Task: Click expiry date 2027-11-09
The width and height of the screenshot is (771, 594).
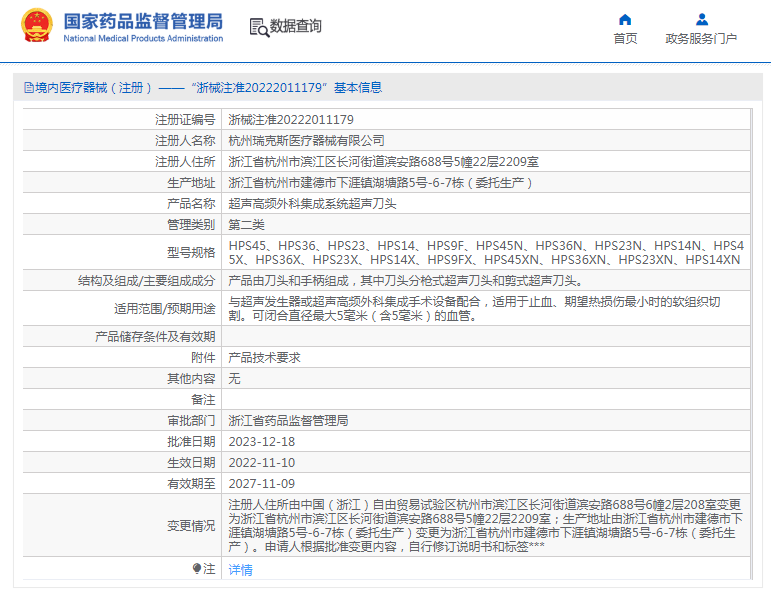Action: click(262, 484)
